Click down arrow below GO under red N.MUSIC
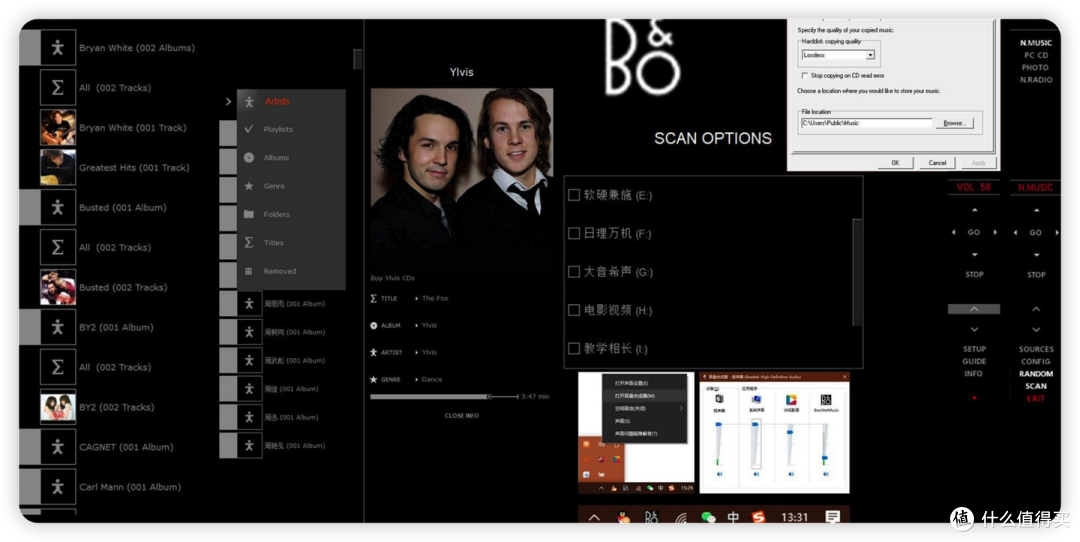Image resolution: width=1080 pixels, height=542 pixels. pos(1036,254)
